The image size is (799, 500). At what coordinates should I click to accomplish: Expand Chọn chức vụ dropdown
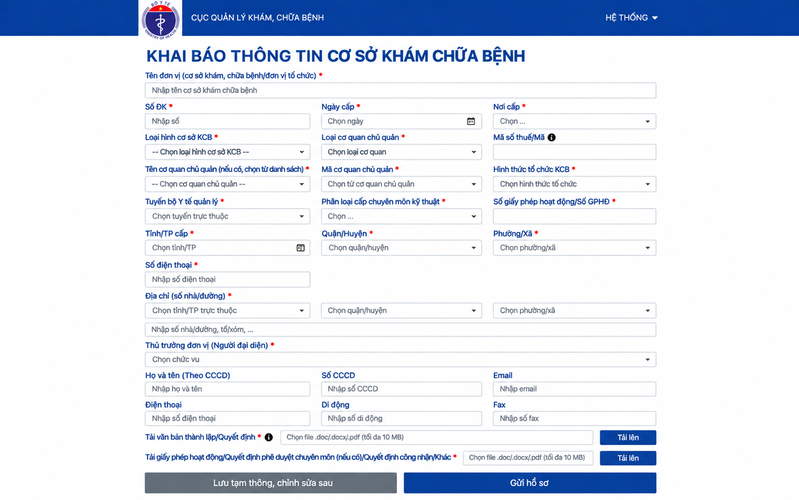pyautogui.click(x=401, y=359)
